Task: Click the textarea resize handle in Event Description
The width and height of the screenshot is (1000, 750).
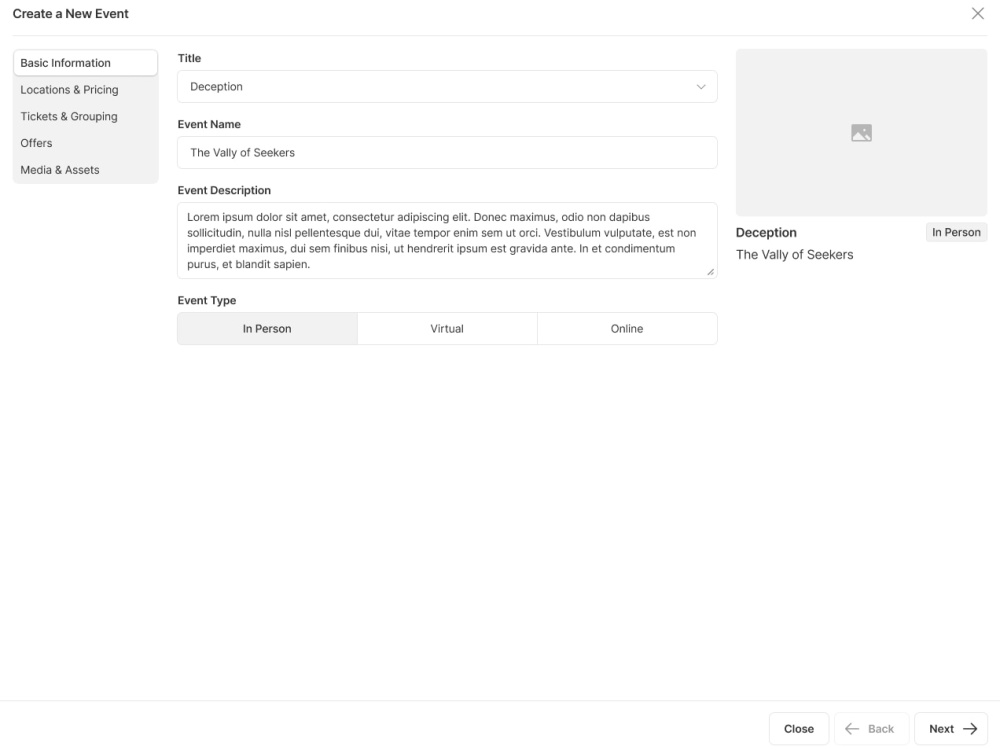Action: pos(710,272)
